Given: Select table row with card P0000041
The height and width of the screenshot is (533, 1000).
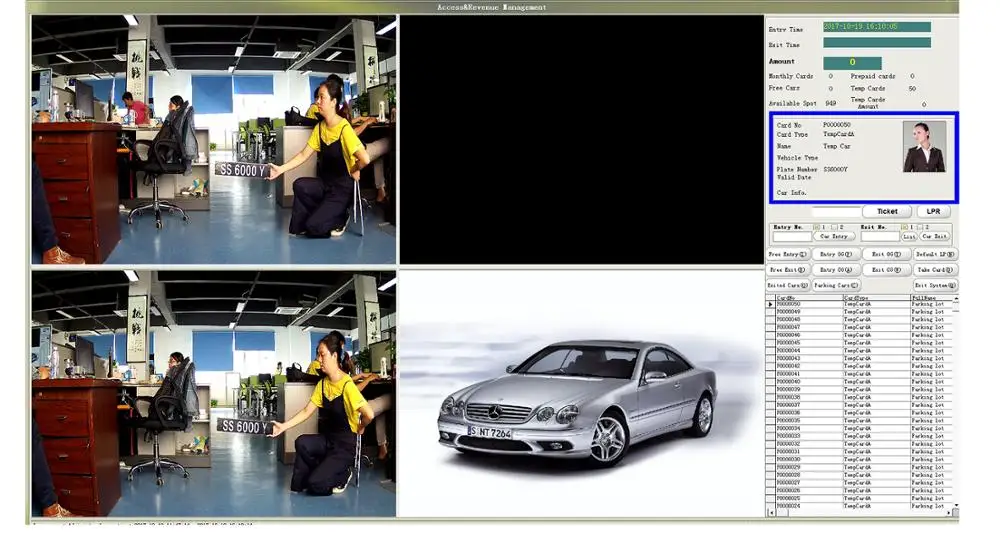Looking at the screenshot, I should coord(860,374).
